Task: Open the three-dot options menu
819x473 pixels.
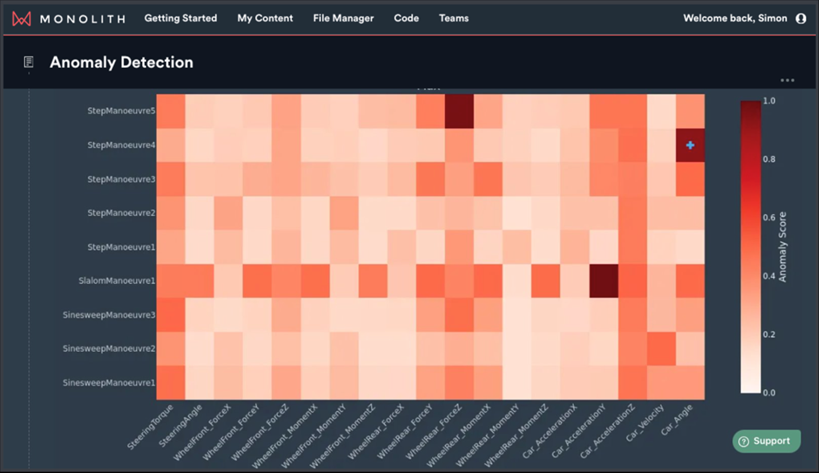Action: (787, 80)
